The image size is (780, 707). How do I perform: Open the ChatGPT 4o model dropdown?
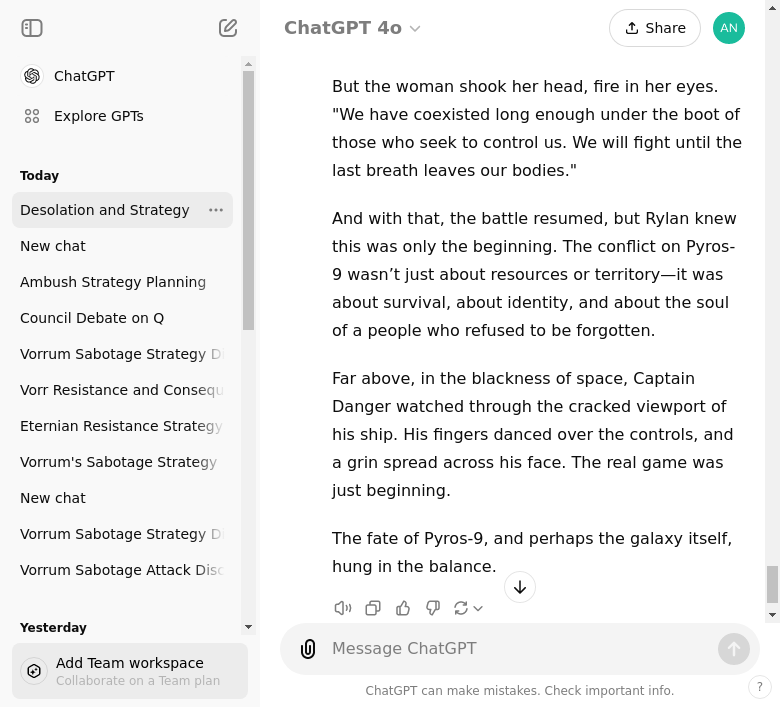352,28
